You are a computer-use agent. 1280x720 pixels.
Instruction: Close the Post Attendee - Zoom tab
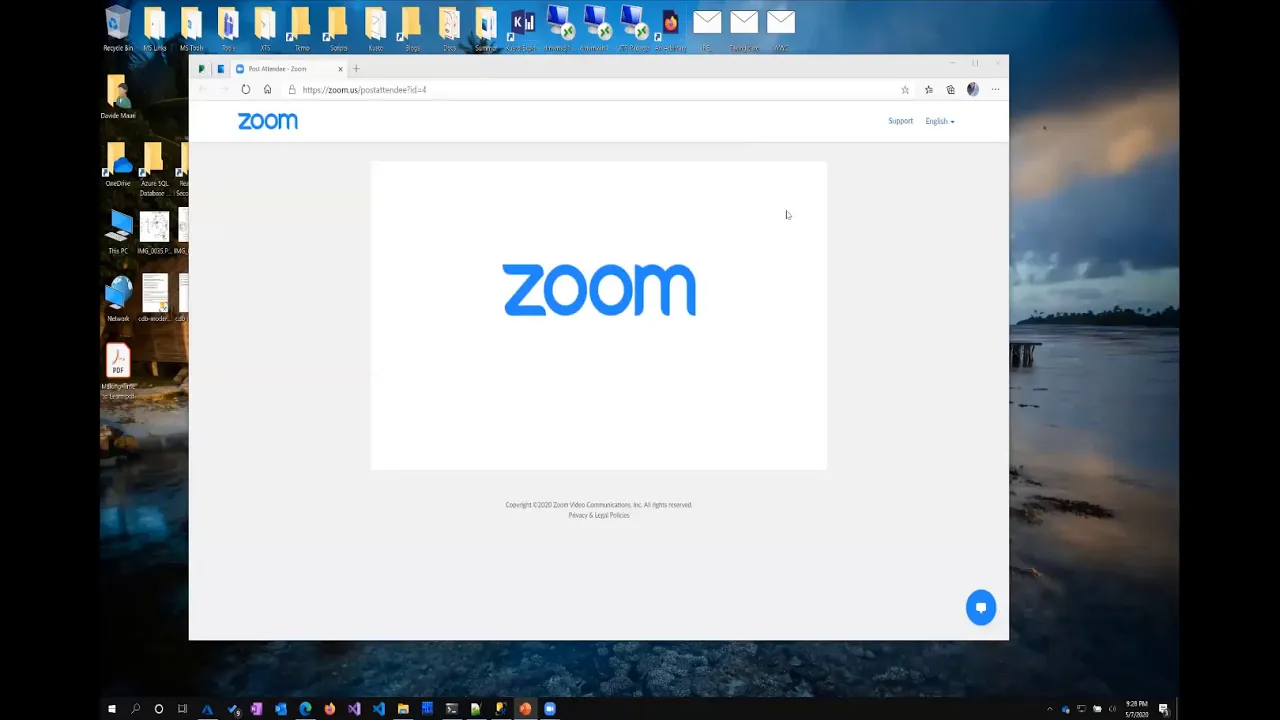340,69
